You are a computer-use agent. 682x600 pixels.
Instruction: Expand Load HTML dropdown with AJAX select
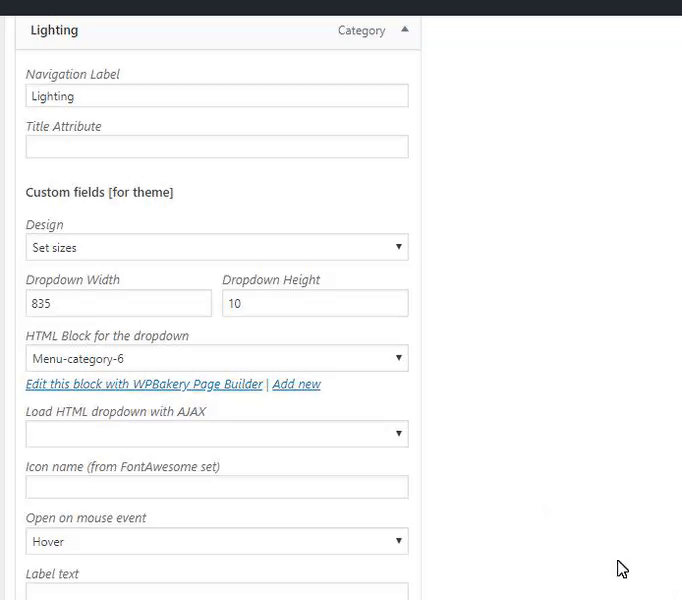(x=216, y=433)
